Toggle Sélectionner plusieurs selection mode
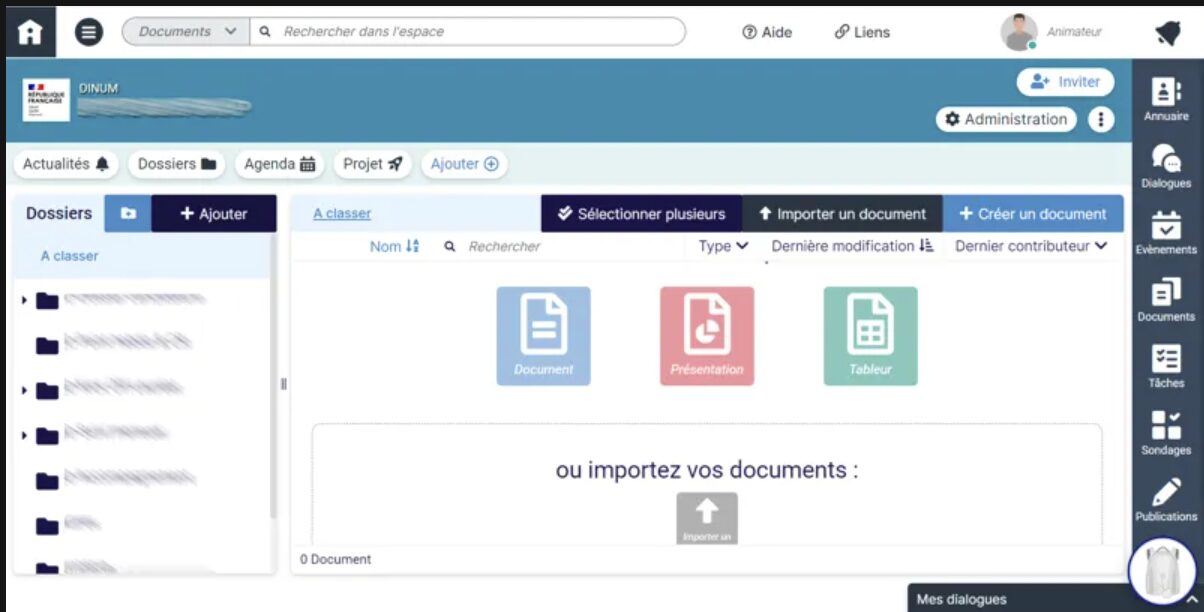 (x=641, y=214)
